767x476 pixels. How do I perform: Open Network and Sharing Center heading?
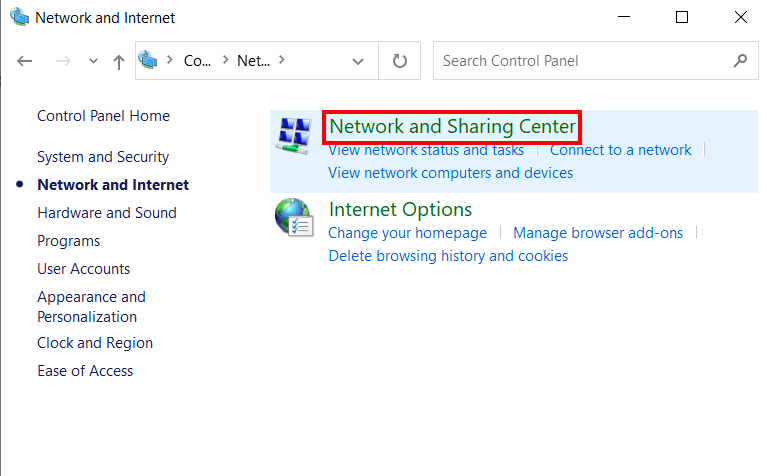[452, 127]
